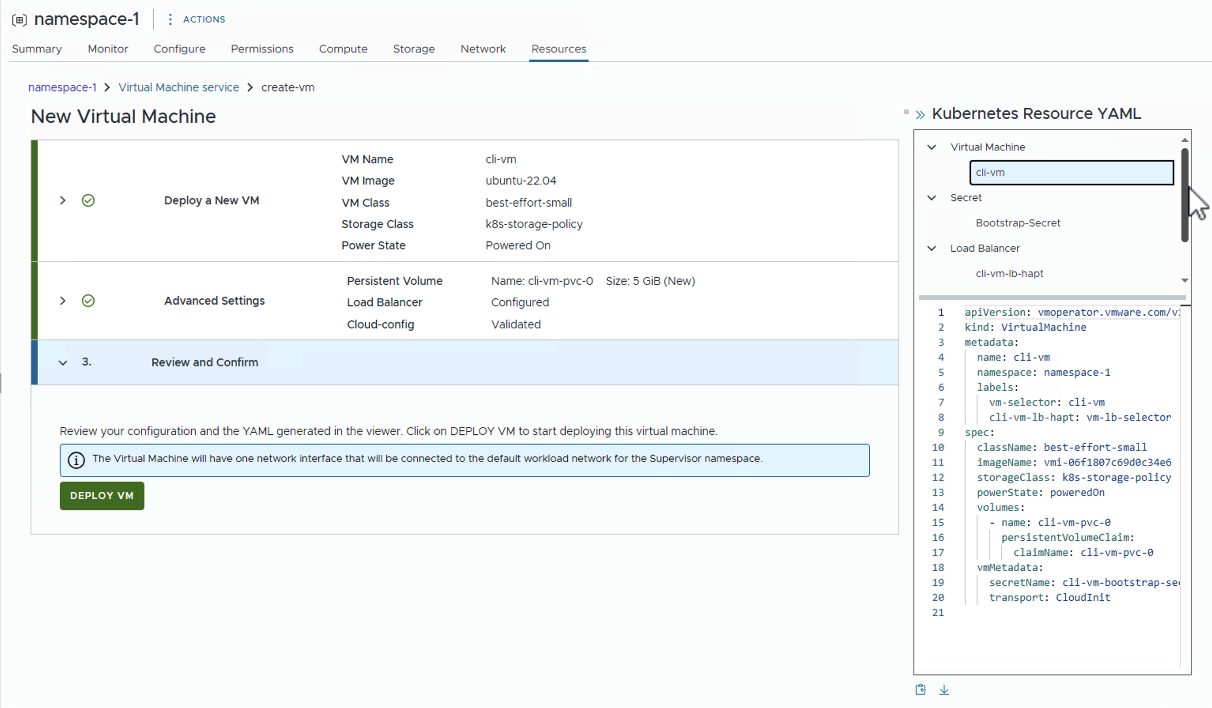Open the Compute tab
The image size is (1212, 708).
[343, 49]
